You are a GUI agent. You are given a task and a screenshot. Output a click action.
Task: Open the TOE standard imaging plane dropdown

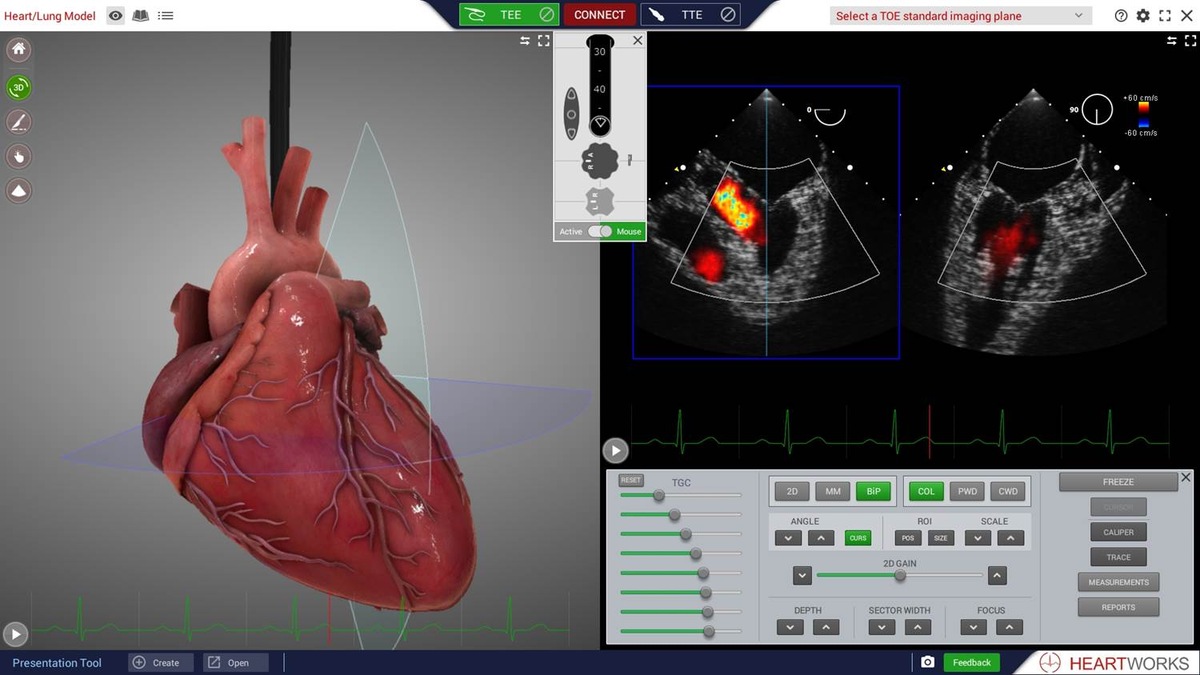pyautogui.click(x=960, y=15)
